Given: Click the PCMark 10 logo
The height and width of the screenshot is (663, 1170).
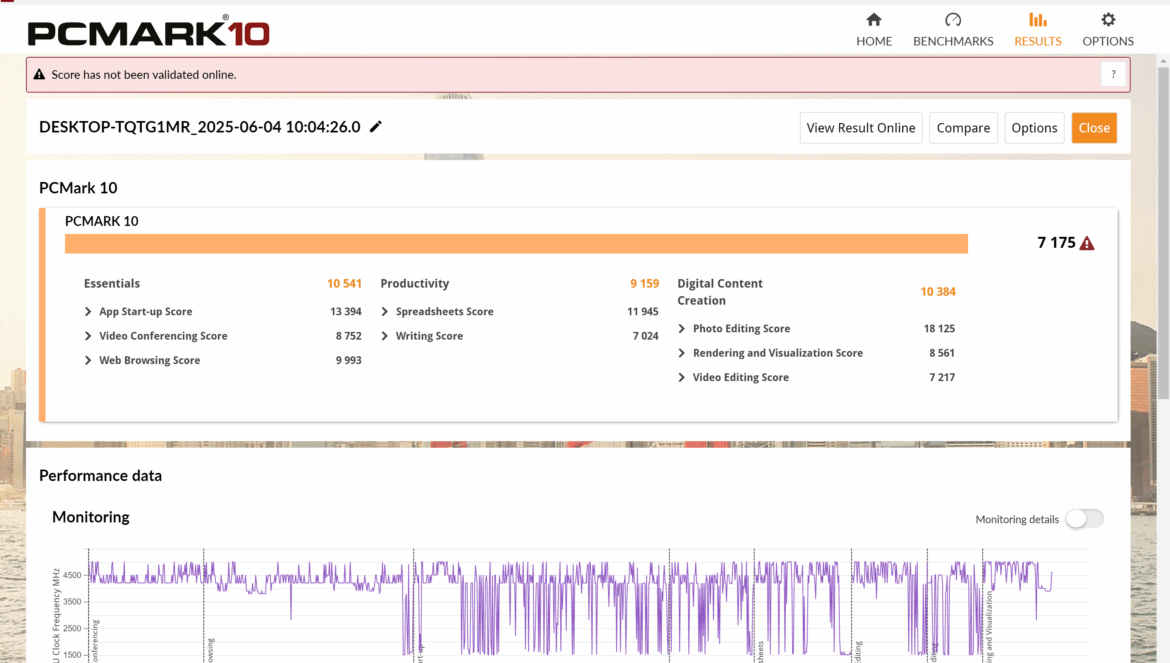Looking at the screenshot, I should [148, 31].
